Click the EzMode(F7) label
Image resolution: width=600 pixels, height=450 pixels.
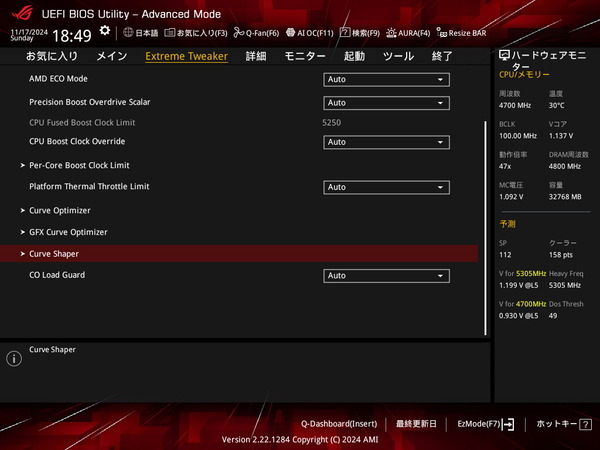479,424
